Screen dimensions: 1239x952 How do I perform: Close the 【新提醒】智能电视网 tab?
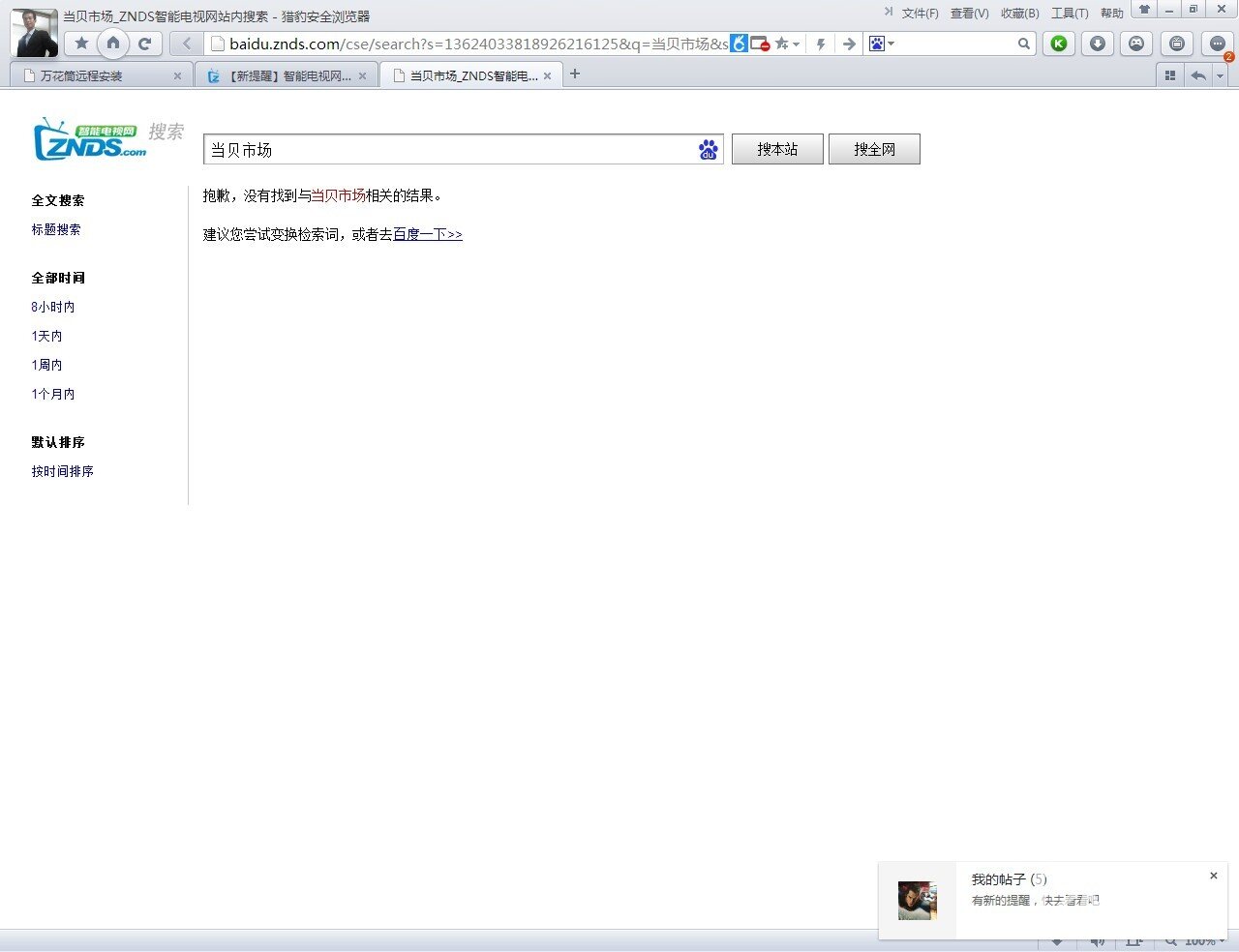(363, 75)
